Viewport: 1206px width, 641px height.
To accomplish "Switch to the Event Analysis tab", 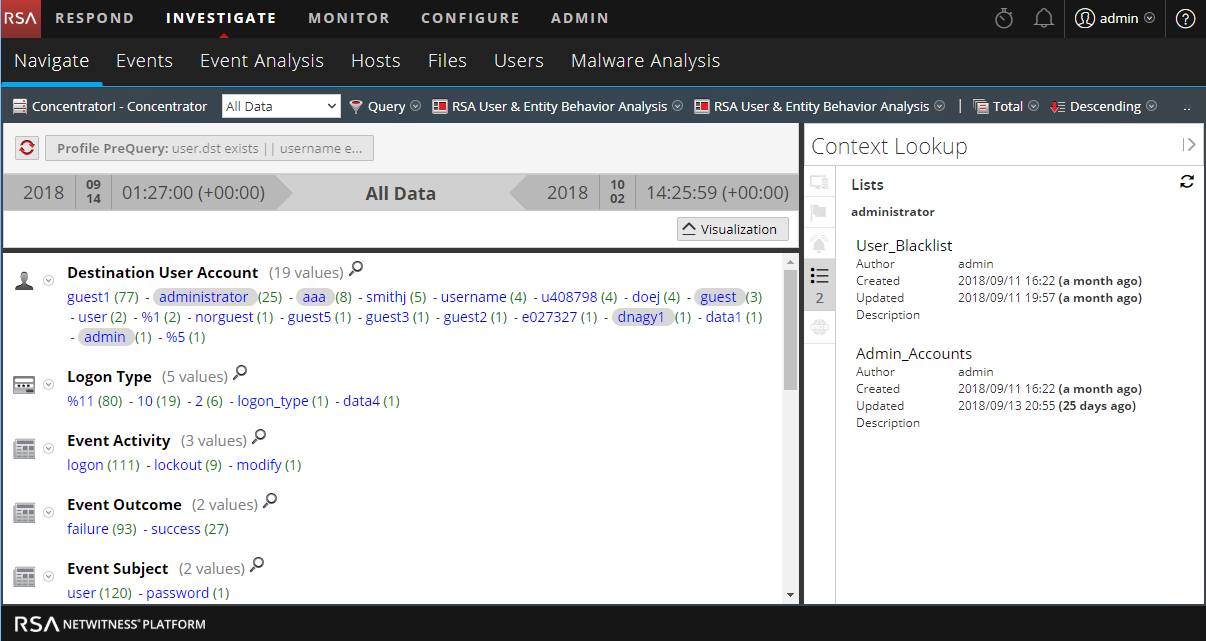I will pos(262,61).
